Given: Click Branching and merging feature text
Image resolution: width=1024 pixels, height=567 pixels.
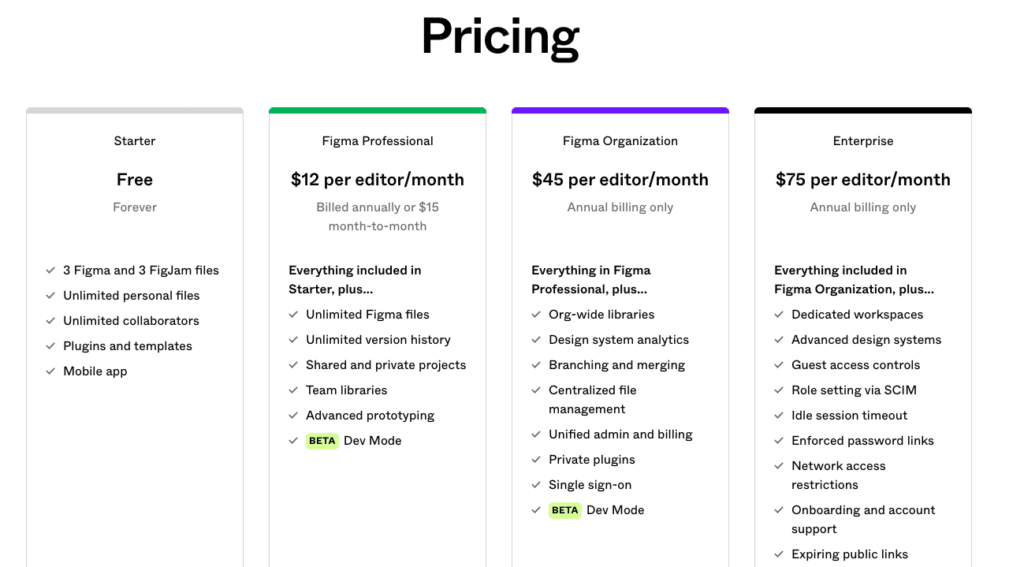Looking at the screenshot, I should click(x=616, y=365).
